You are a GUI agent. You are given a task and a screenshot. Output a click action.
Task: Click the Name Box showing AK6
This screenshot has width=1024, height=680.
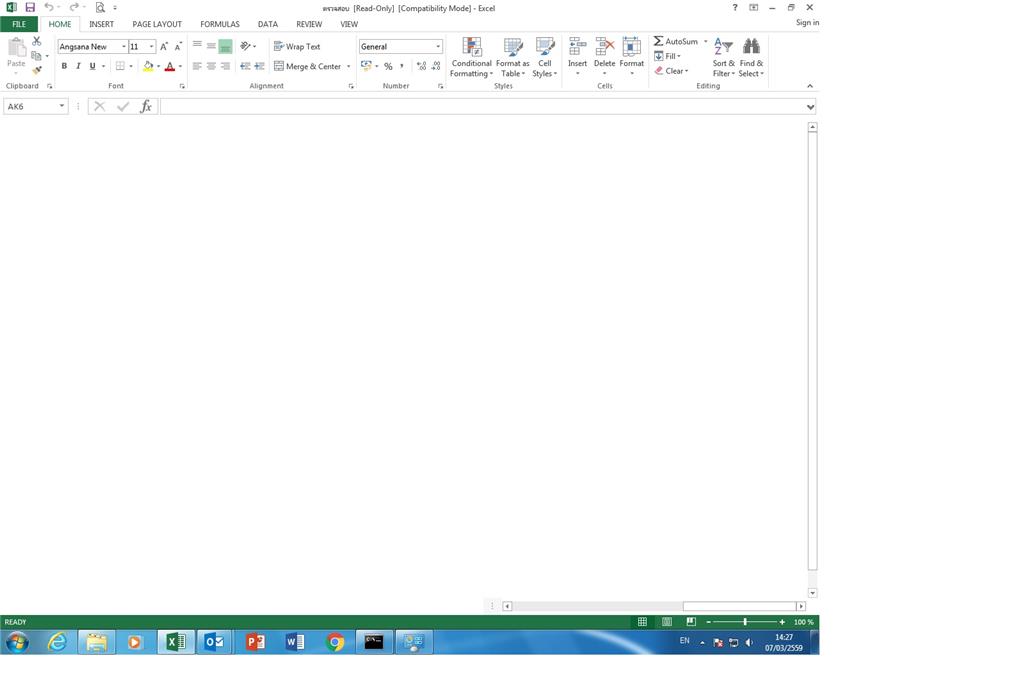click(35, 106)
